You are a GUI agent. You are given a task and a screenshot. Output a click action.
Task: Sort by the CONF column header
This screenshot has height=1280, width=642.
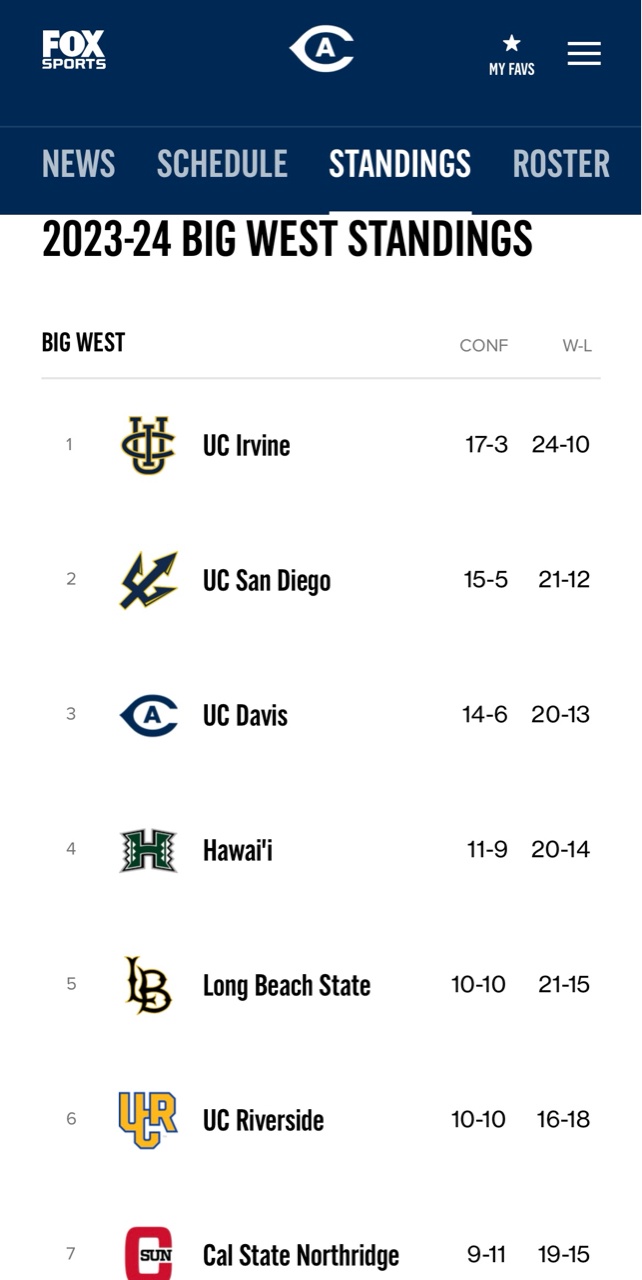[x=484, y=346]
